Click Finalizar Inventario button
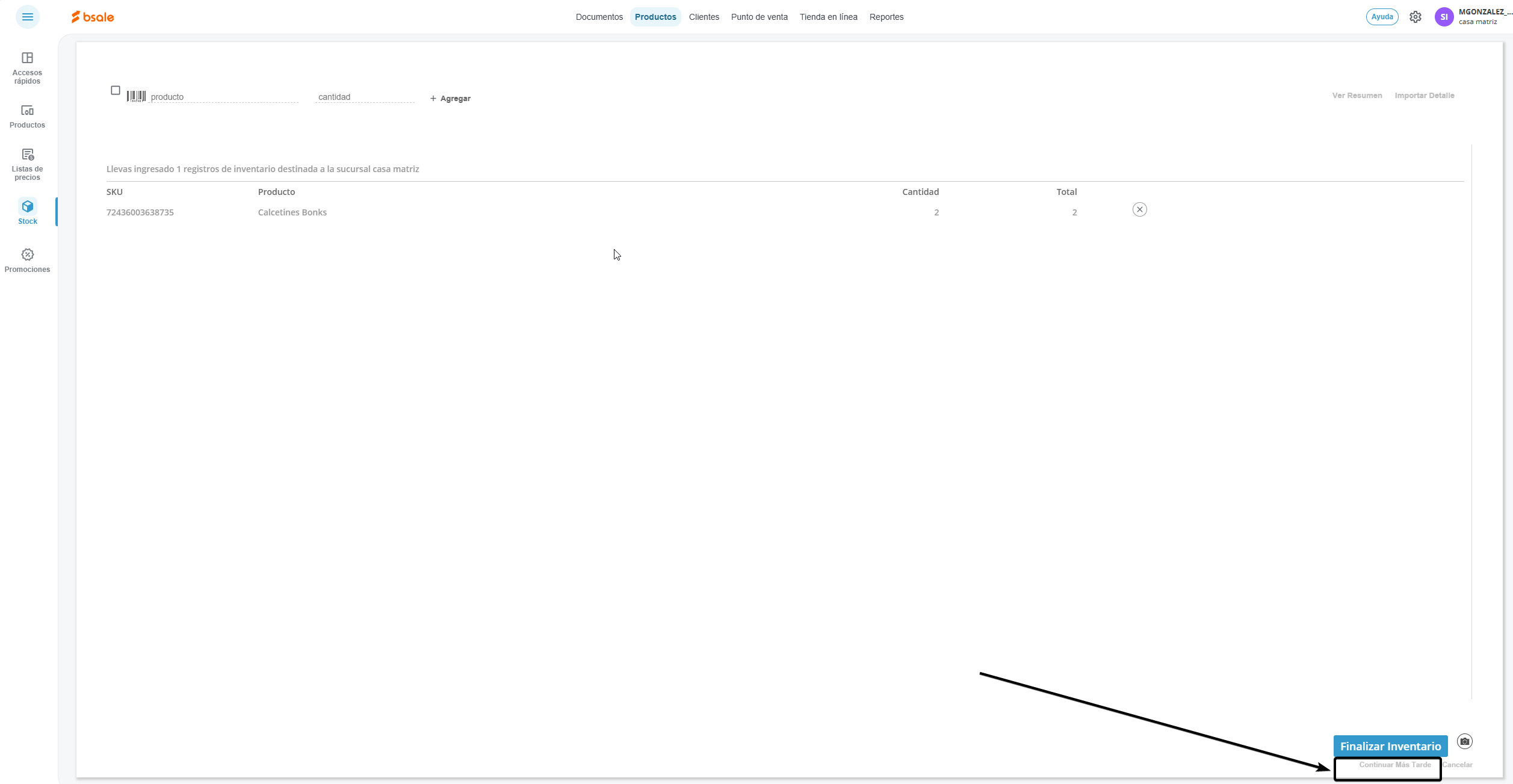This screenshot has height=784, width=1513. click(x=1390, y=746)
